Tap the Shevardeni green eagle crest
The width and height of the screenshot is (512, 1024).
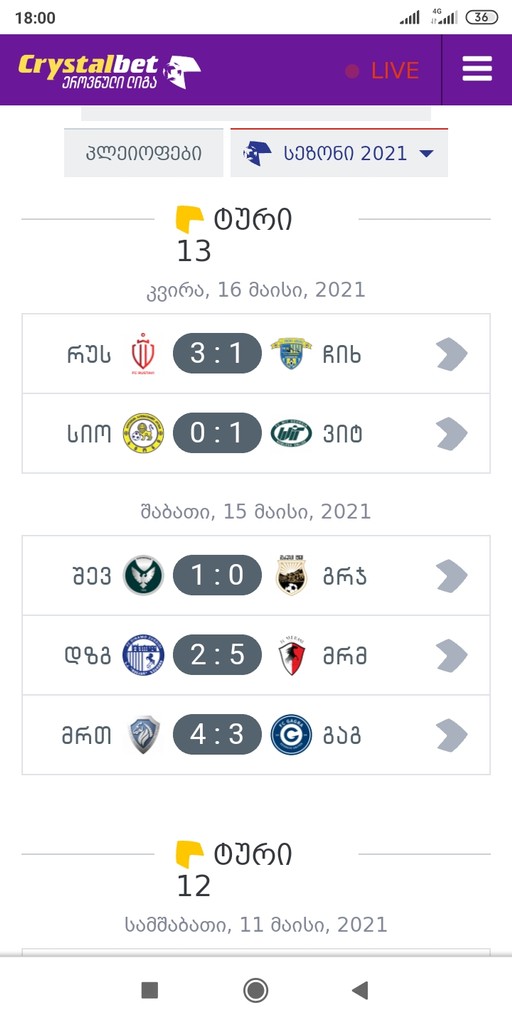pos(144,575)
